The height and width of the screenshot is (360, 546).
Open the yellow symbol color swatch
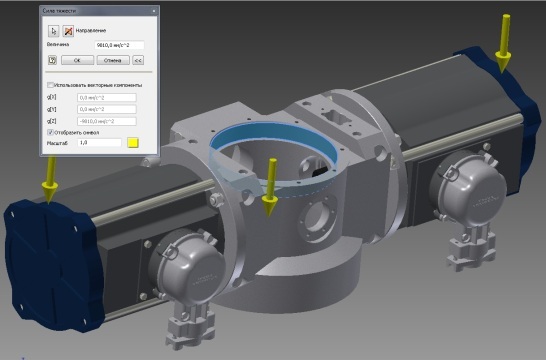click(133, 143)
